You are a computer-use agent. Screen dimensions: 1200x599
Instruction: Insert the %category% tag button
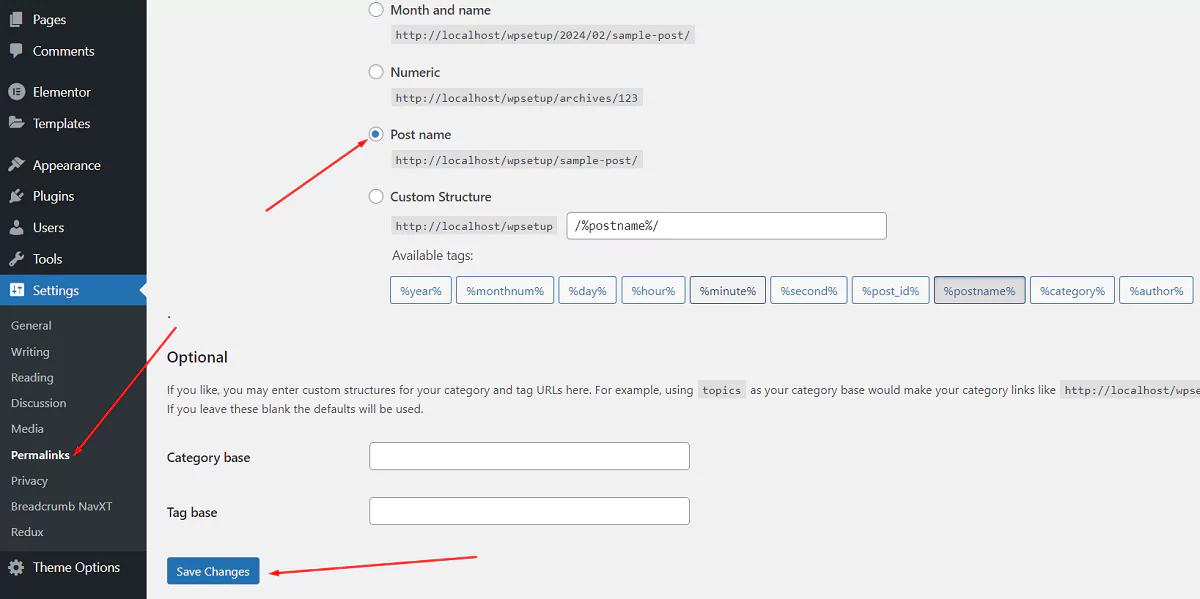click(1071, 291)
